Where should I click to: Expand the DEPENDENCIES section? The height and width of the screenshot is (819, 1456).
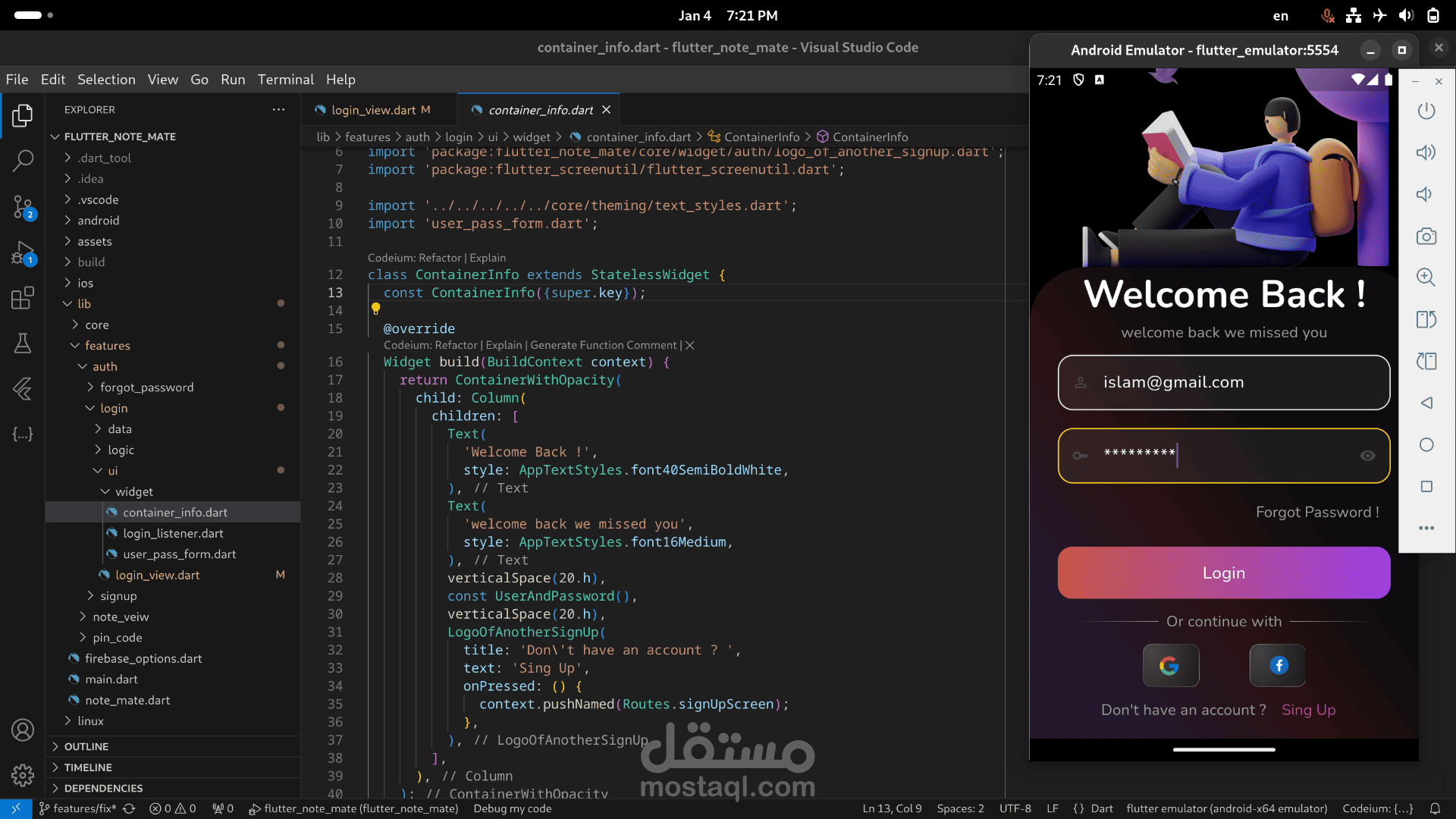pos(173,788)
